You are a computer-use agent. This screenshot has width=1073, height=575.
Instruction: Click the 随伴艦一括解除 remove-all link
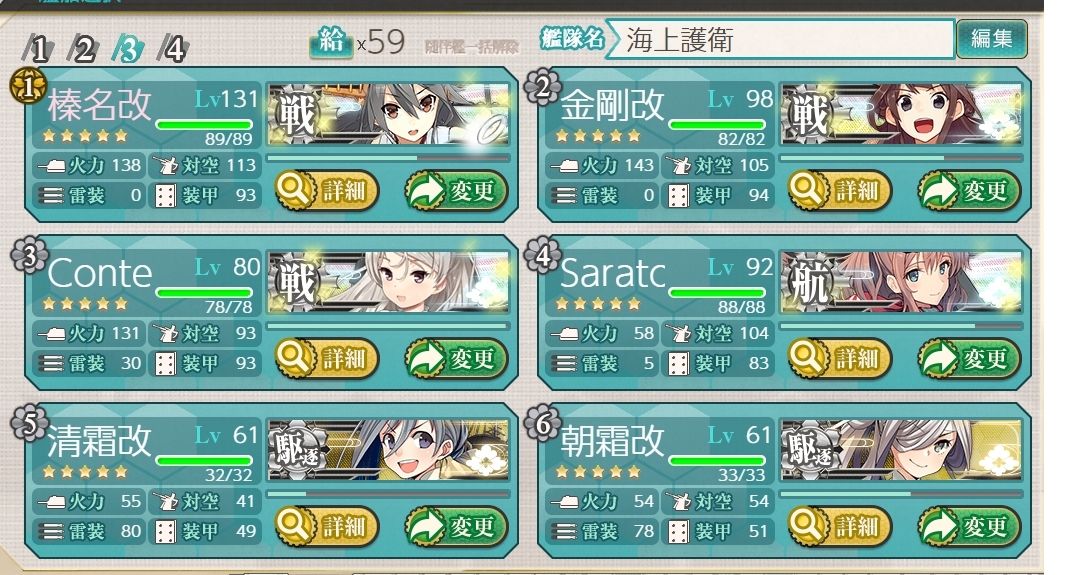[x=471, y=47]
